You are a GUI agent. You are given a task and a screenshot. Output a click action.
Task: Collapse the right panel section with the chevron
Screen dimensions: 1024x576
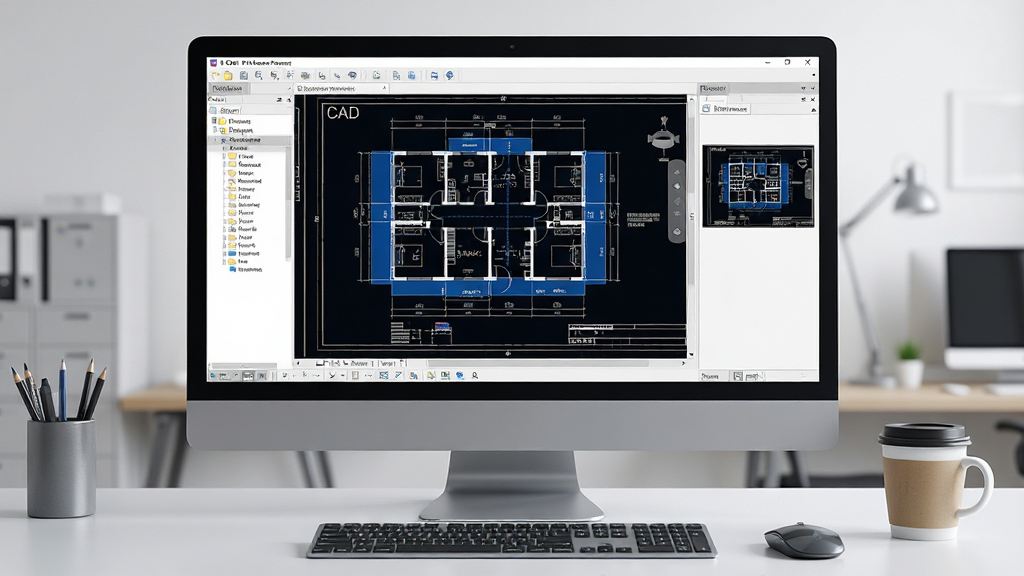pos(813,110)
